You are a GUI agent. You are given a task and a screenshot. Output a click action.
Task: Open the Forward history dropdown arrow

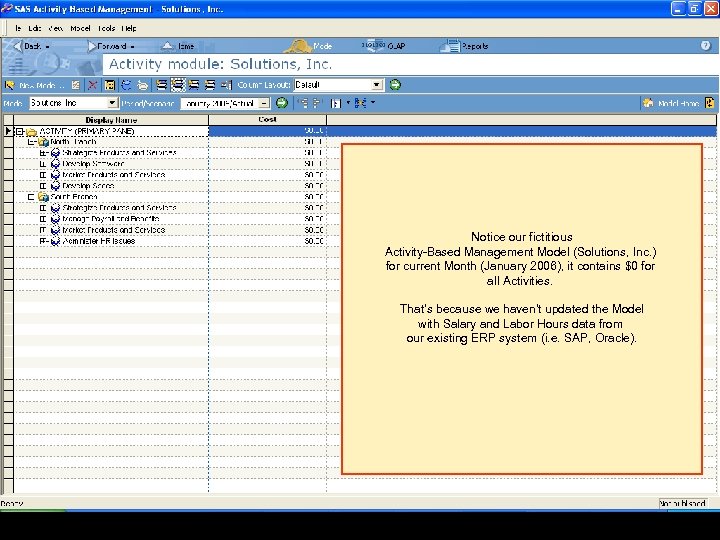tap(132, 46)
